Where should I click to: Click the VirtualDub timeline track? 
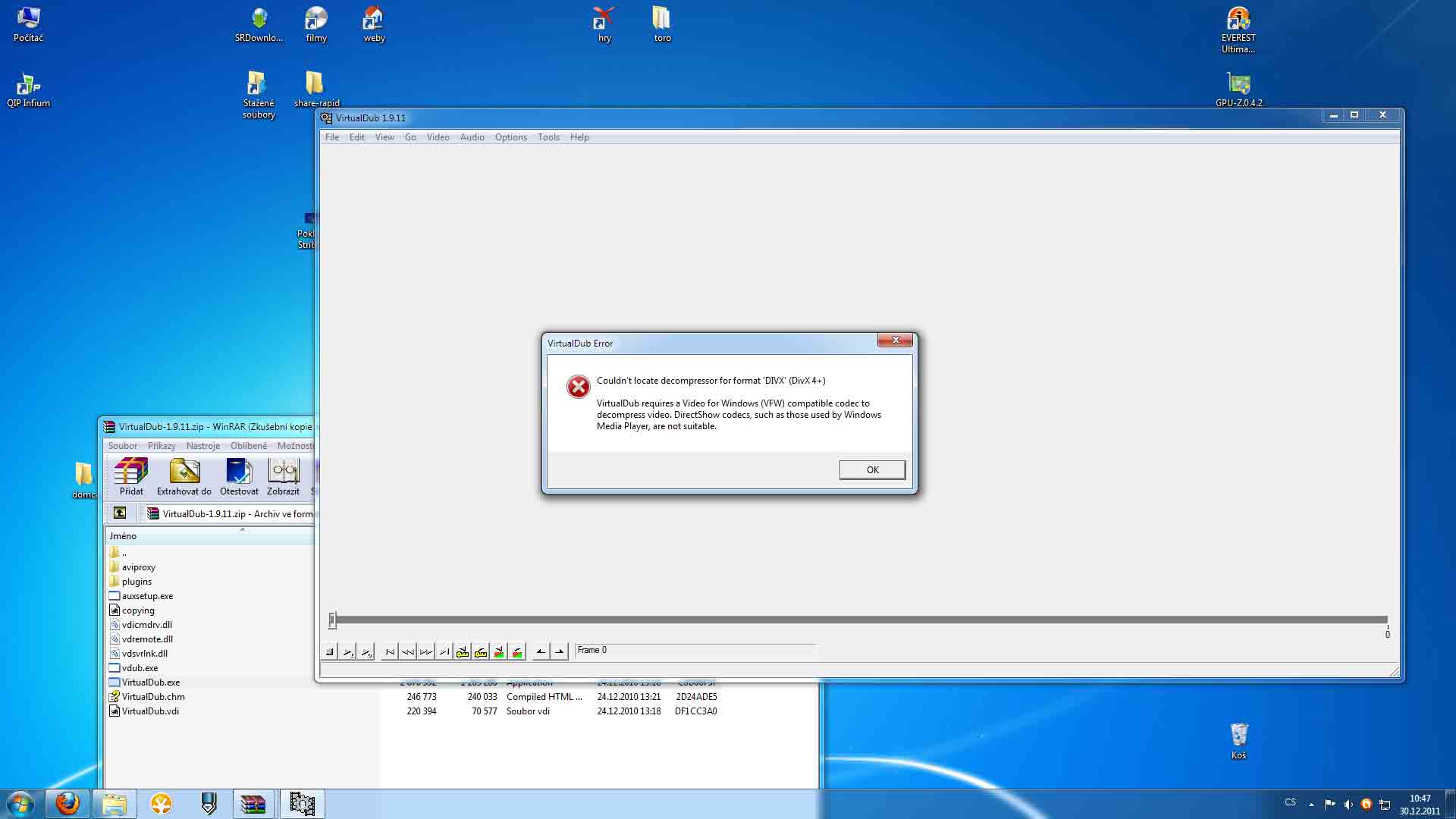pos(861,620)
